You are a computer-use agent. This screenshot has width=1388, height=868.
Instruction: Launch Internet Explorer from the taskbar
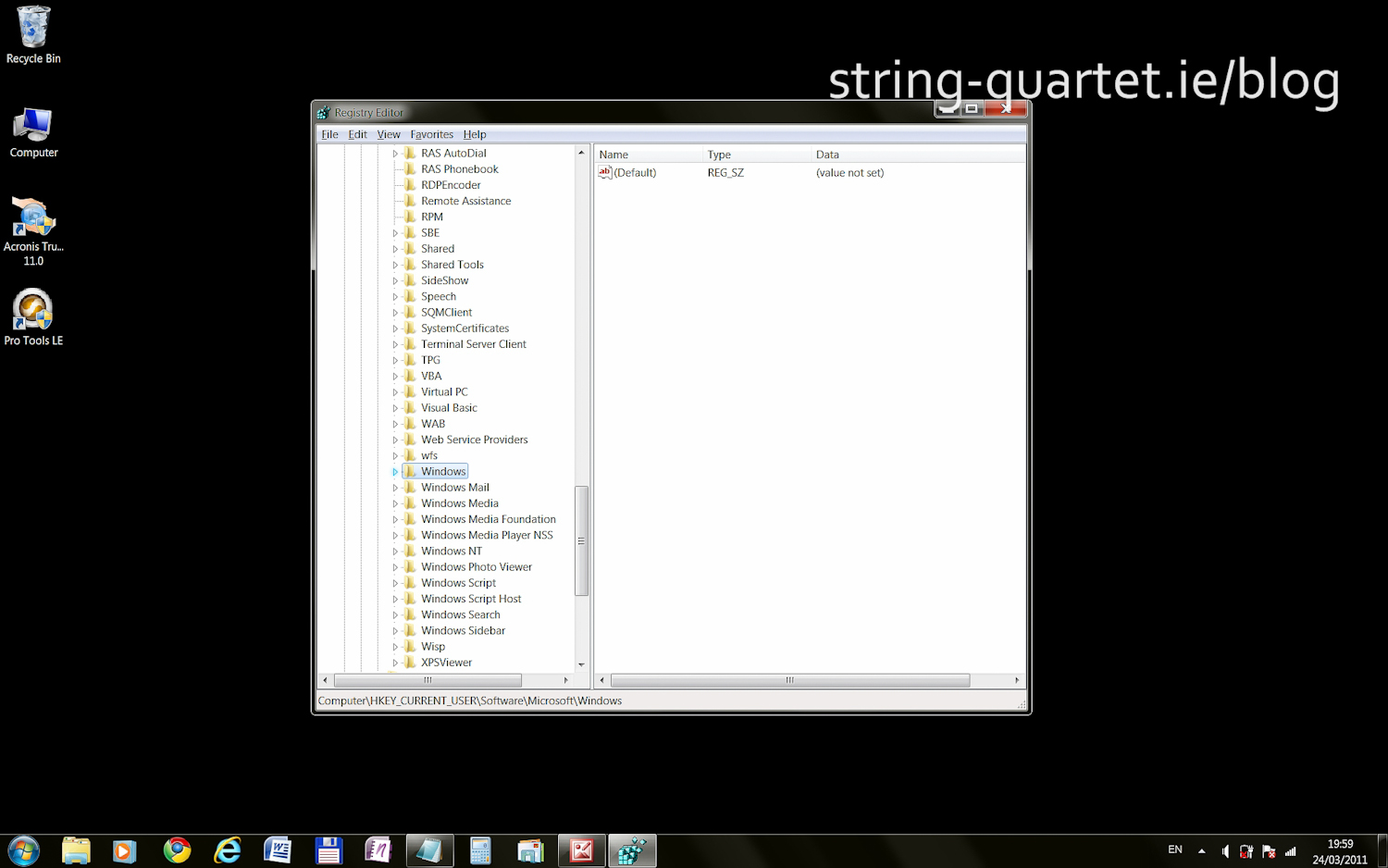pyautogui.click(x=227, y=850)
